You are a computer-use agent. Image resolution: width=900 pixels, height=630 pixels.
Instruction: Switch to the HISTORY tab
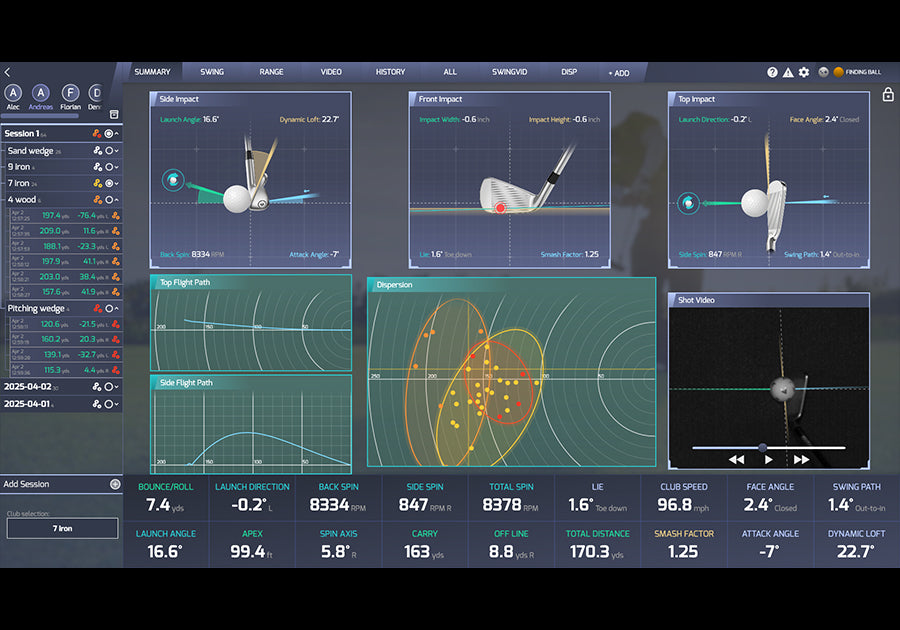[390, 72]
